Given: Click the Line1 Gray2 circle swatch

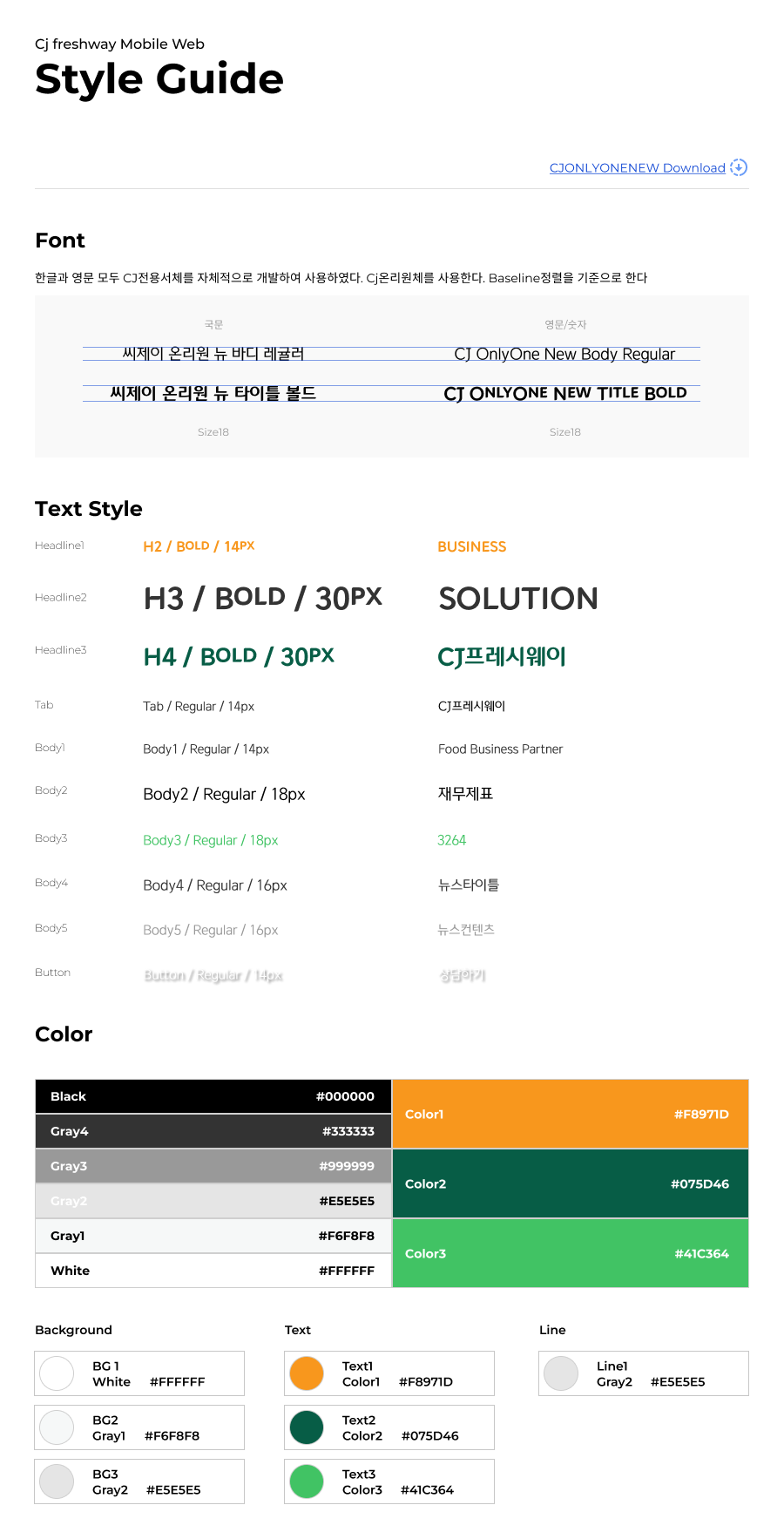Looking at the screenshot, I should 561,1373.
